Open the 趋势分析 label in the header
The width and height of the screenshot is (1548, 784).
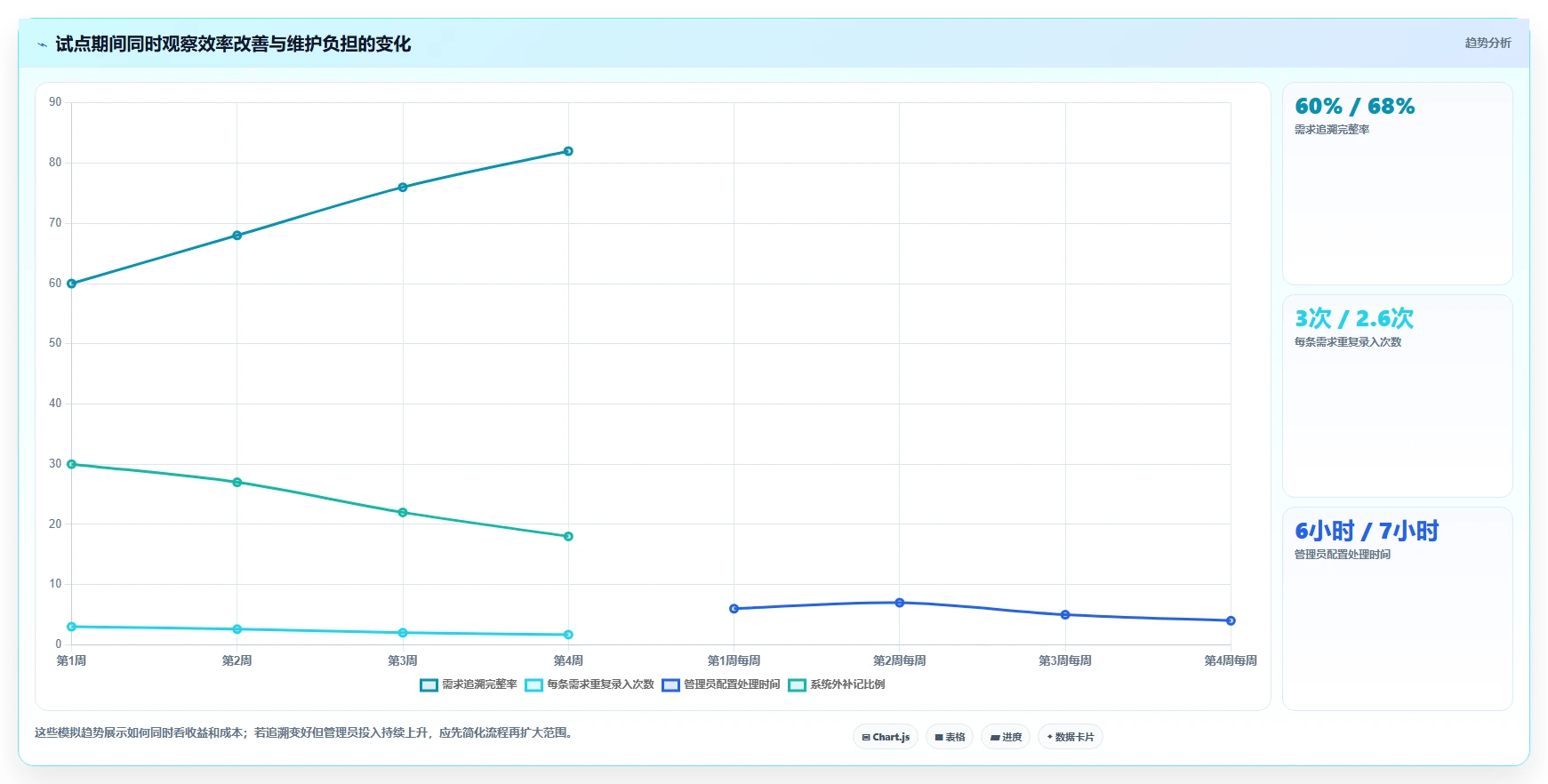coord(1488,43)
